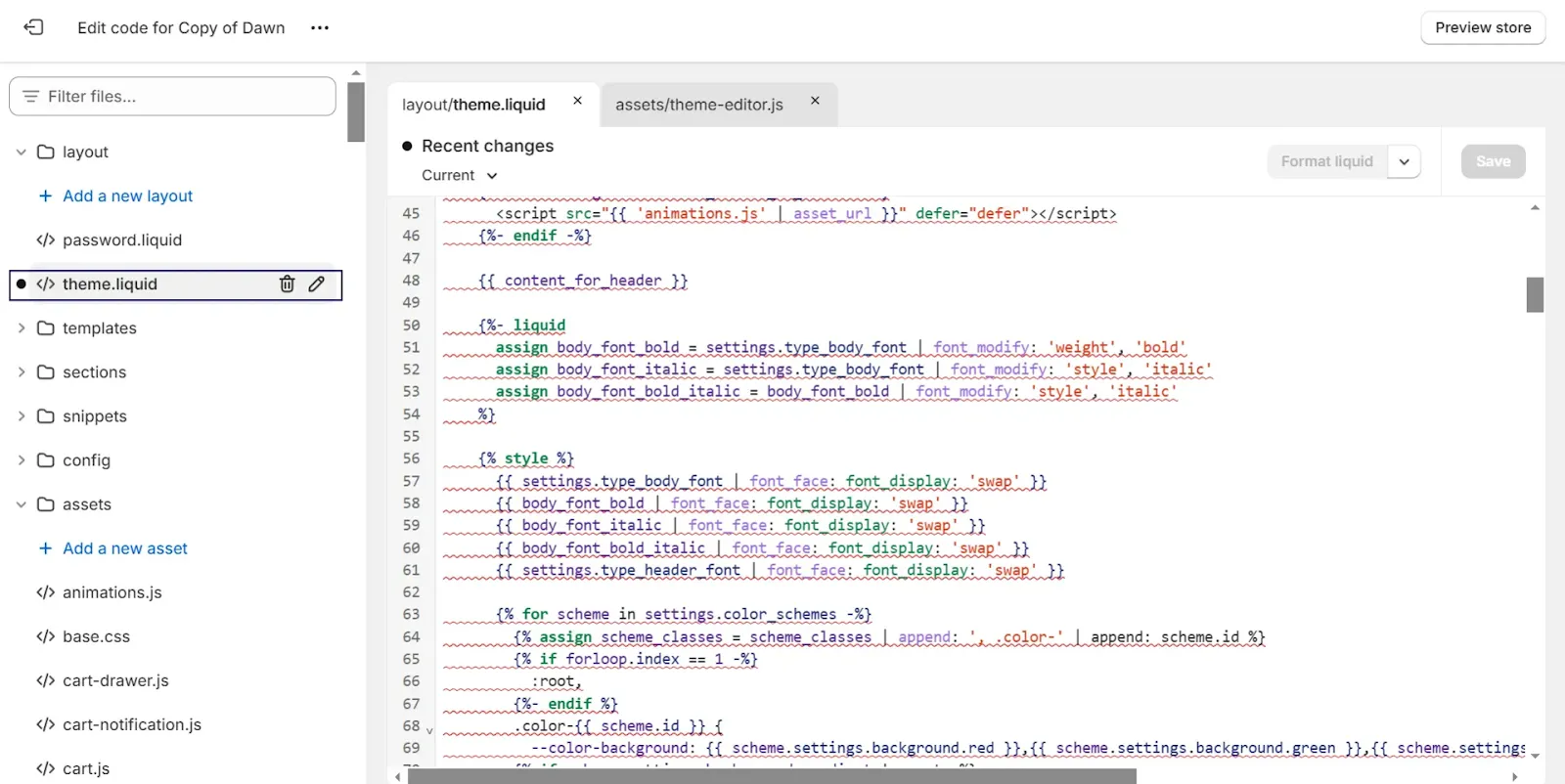Open the cart-notification.js file
Viewport: 1565px width, 784px height.
point(131,725)
